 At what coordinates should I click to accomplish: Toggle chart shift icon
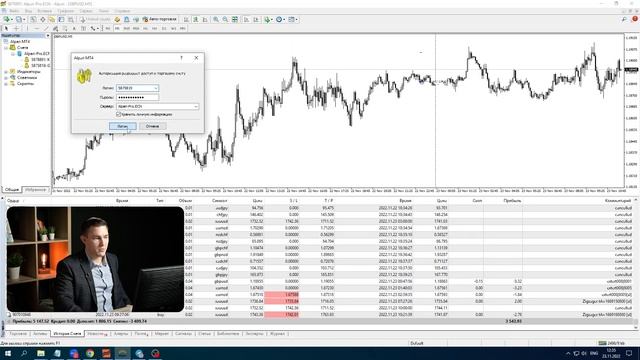(256, 19)
